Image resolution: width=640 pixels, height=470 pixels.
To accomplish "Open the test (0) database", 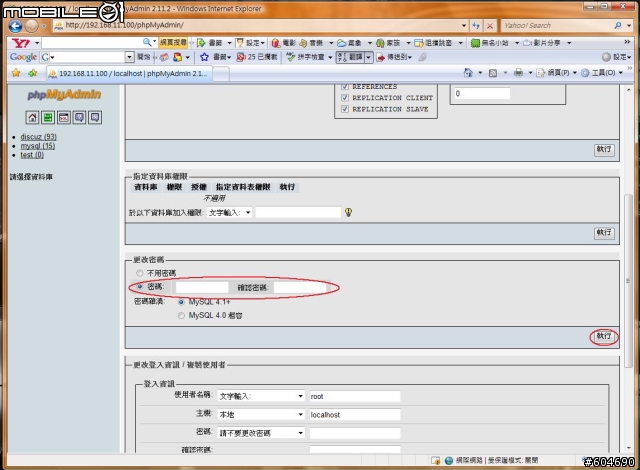I will click(x=32, y=155).
